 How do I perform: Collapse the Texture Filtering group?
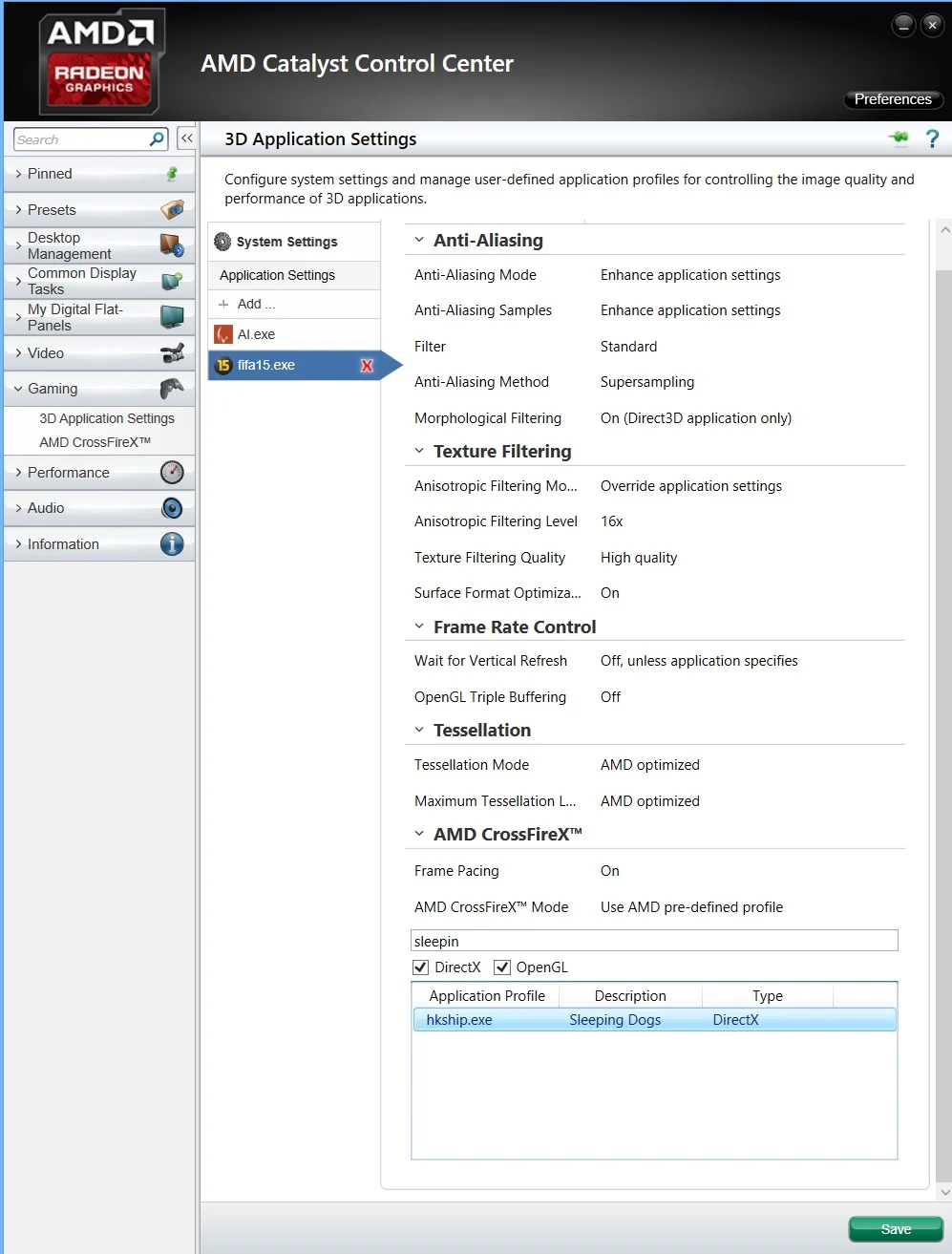tap(419, 451)
